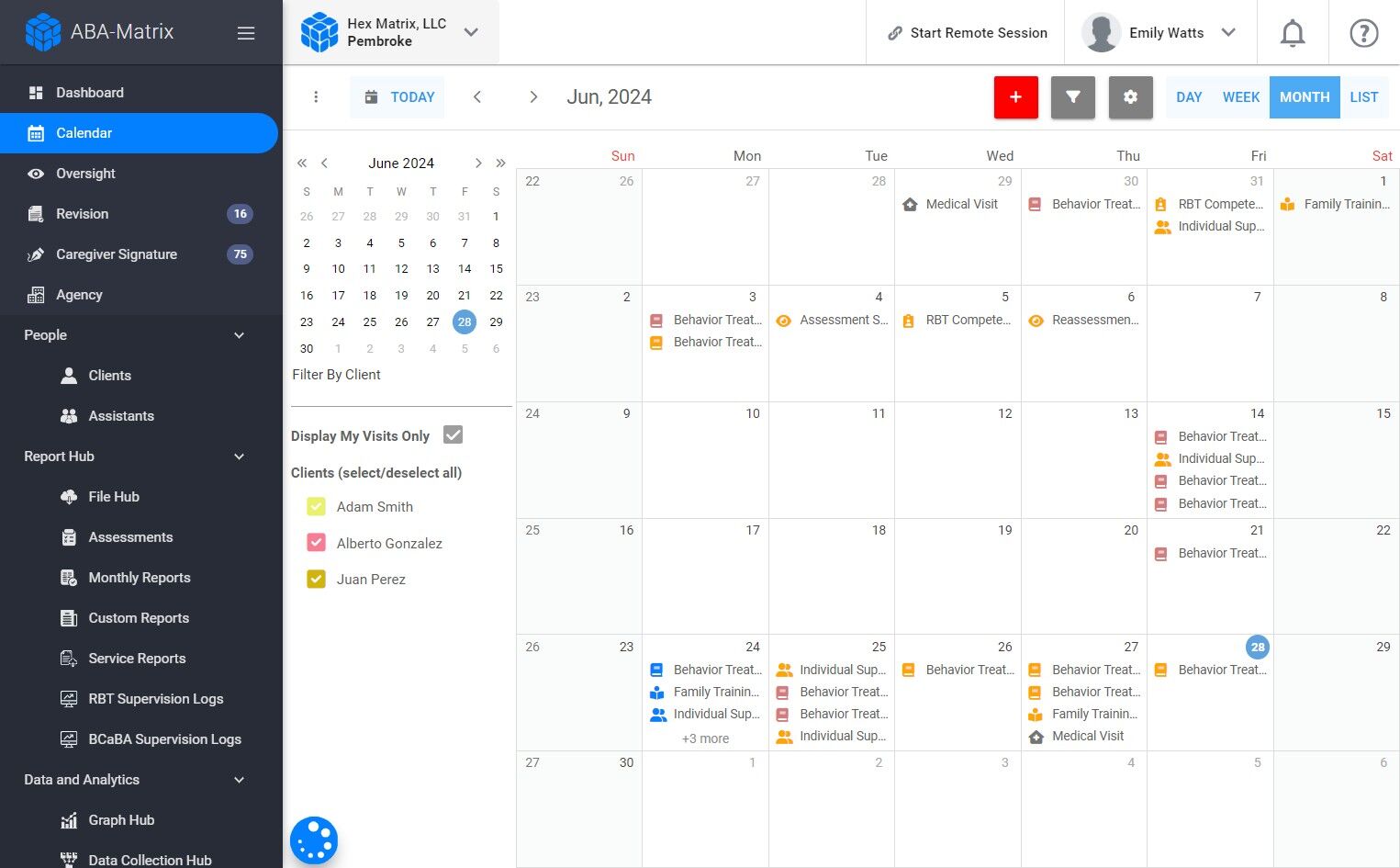Switch to LIST view
Screen dimensions: 1400x868
click(1364, 97)
